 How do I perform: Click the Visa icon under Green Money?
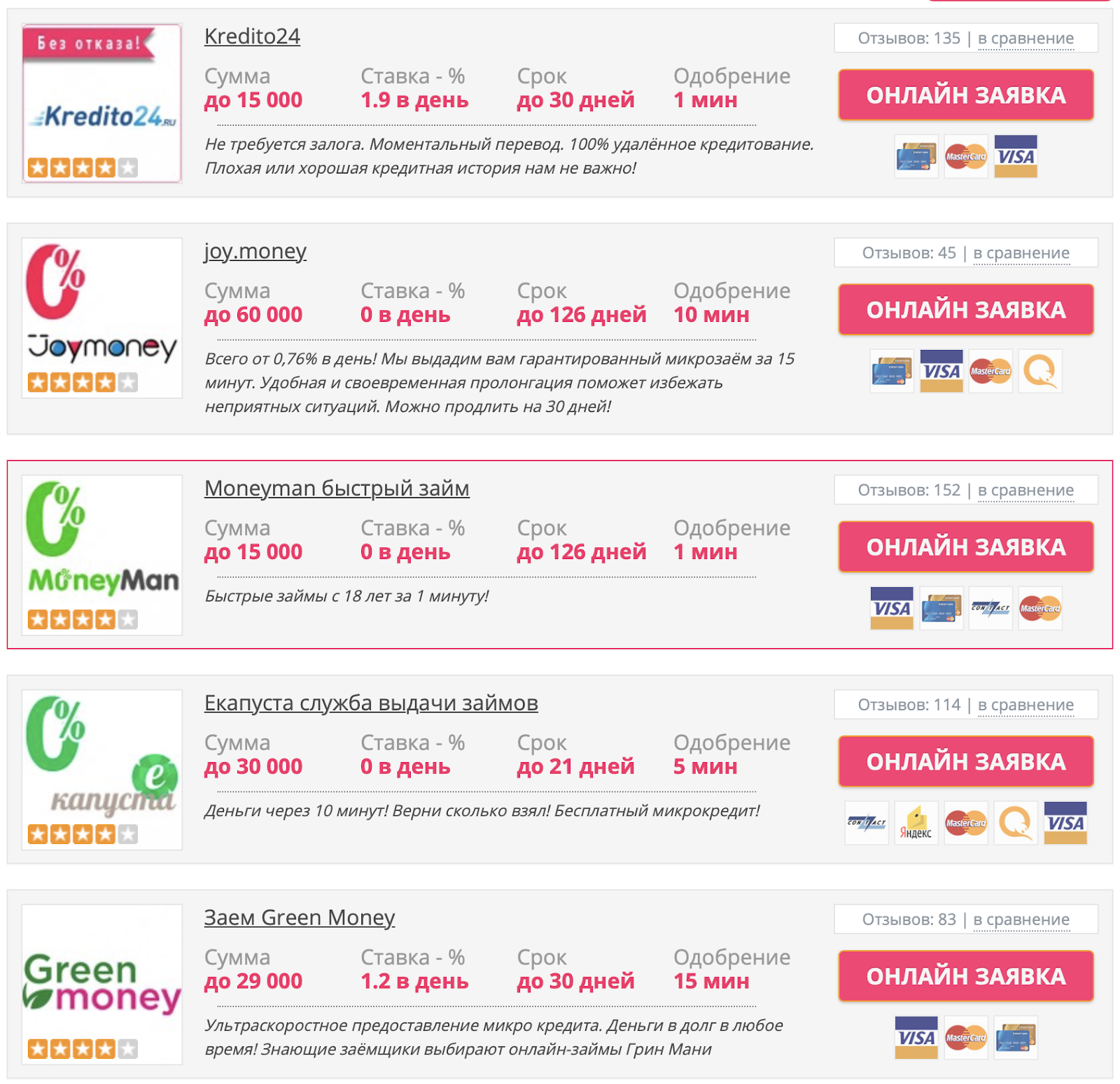[x=916, y=1037]
